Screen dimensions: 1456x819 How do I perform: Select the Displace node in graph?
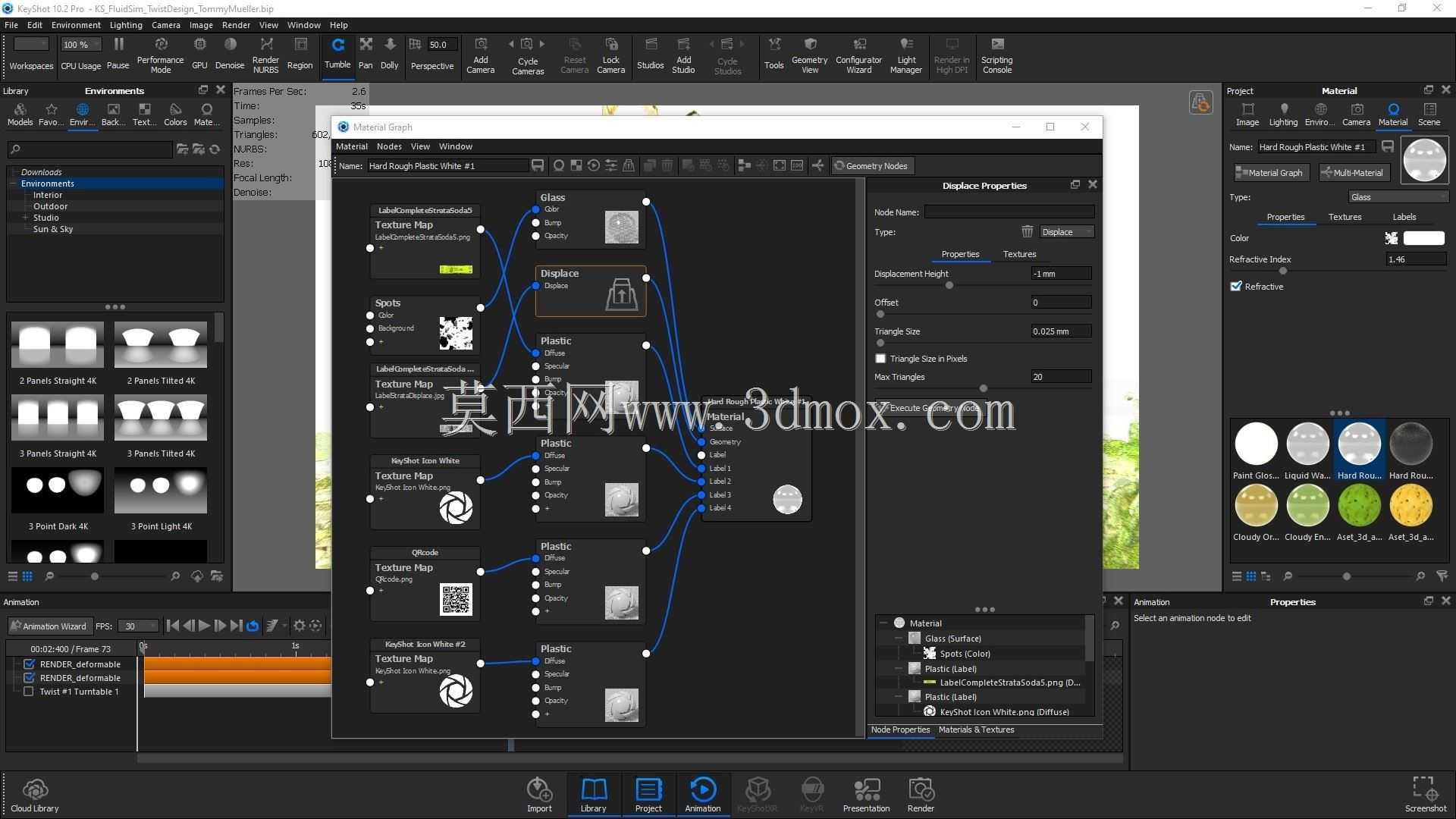pos(591,290)
